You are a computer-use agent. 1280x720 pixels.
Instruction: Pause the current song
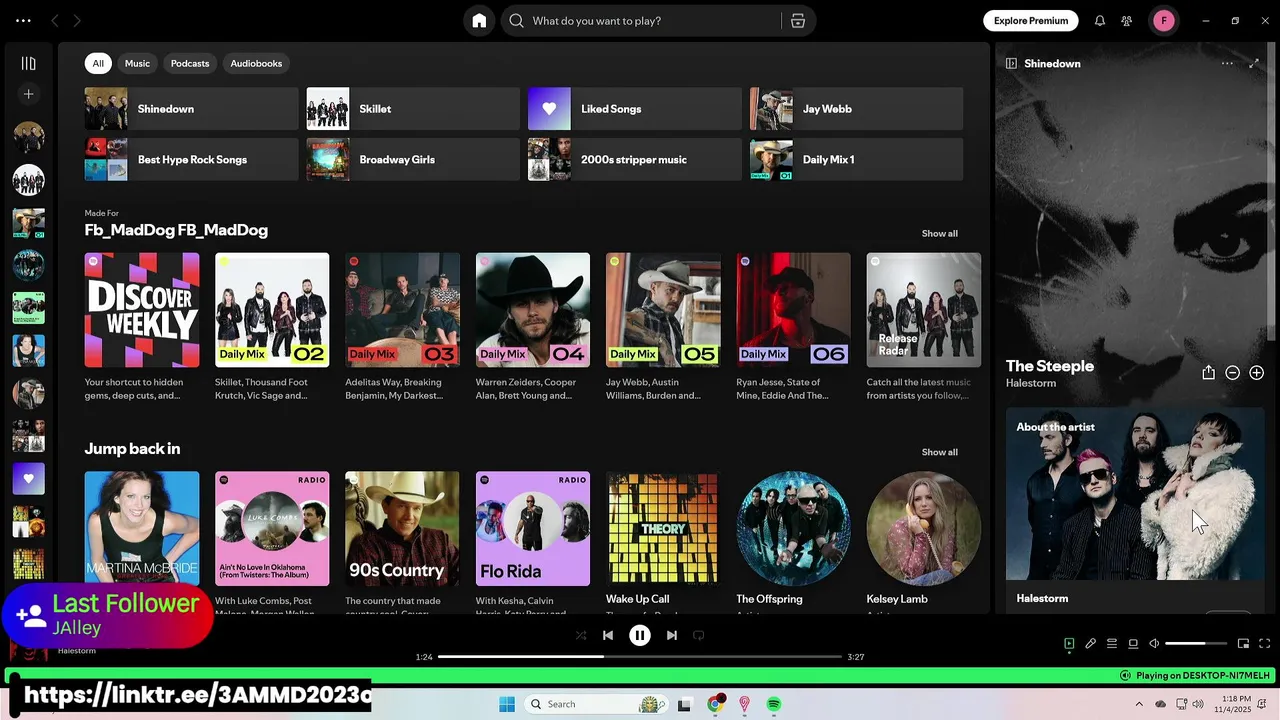[x=640, y=635]
